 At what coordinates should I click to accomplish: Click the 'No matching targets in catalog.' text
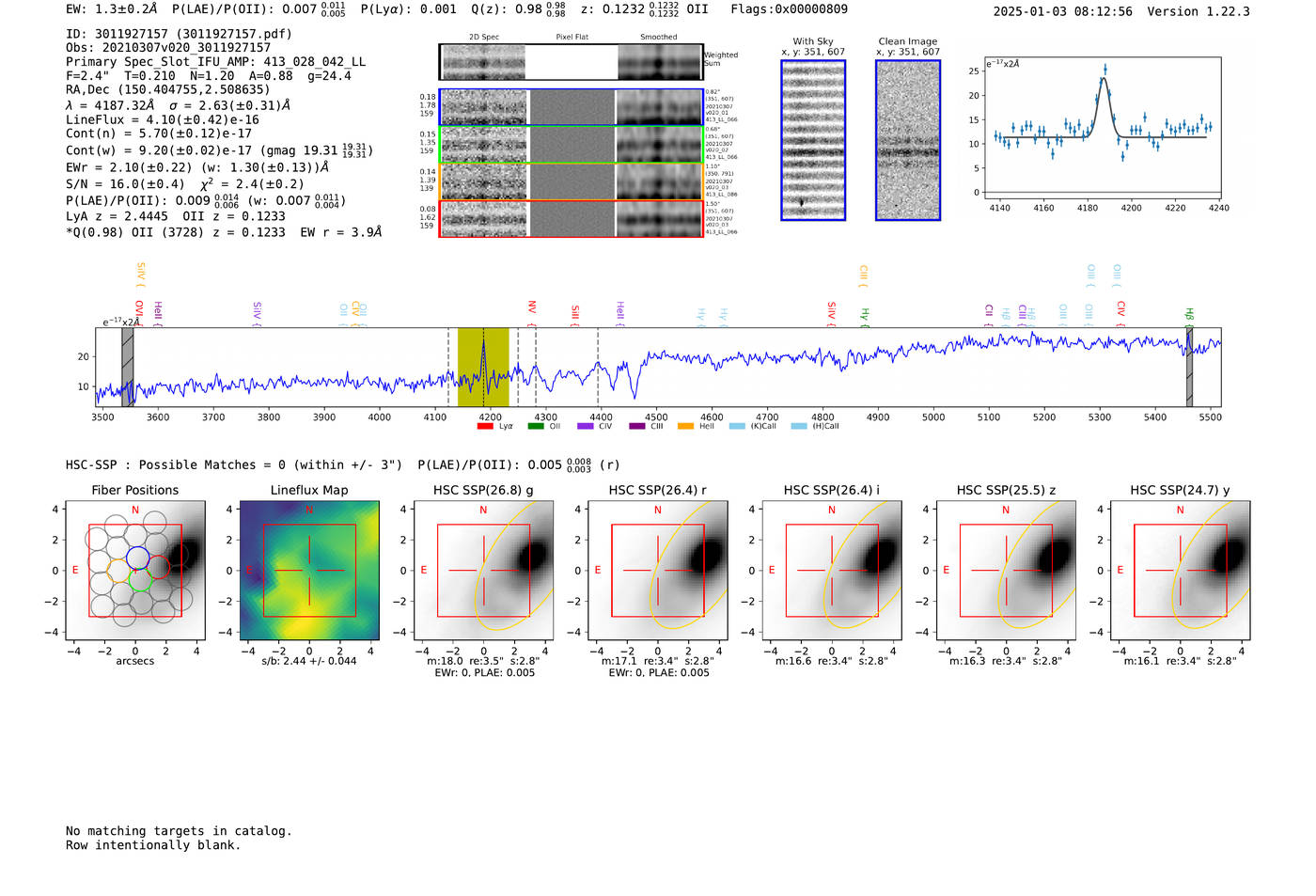tap(179, 831)
